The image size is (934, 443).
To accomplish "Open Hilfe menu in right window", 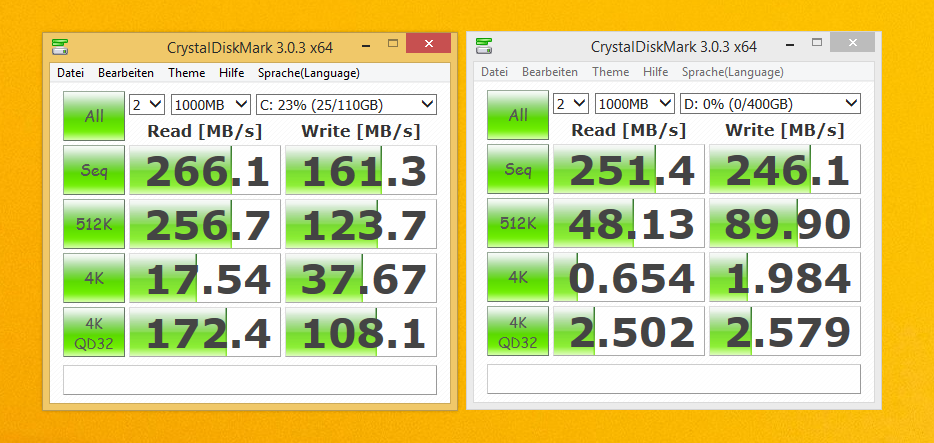I will point(655,72).
